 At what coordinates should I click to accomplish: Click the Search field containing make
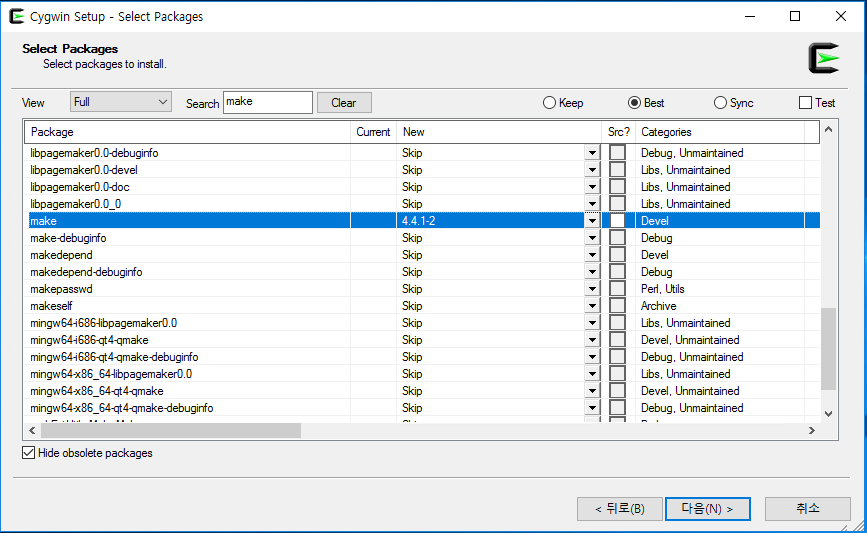tap(268, 102)
